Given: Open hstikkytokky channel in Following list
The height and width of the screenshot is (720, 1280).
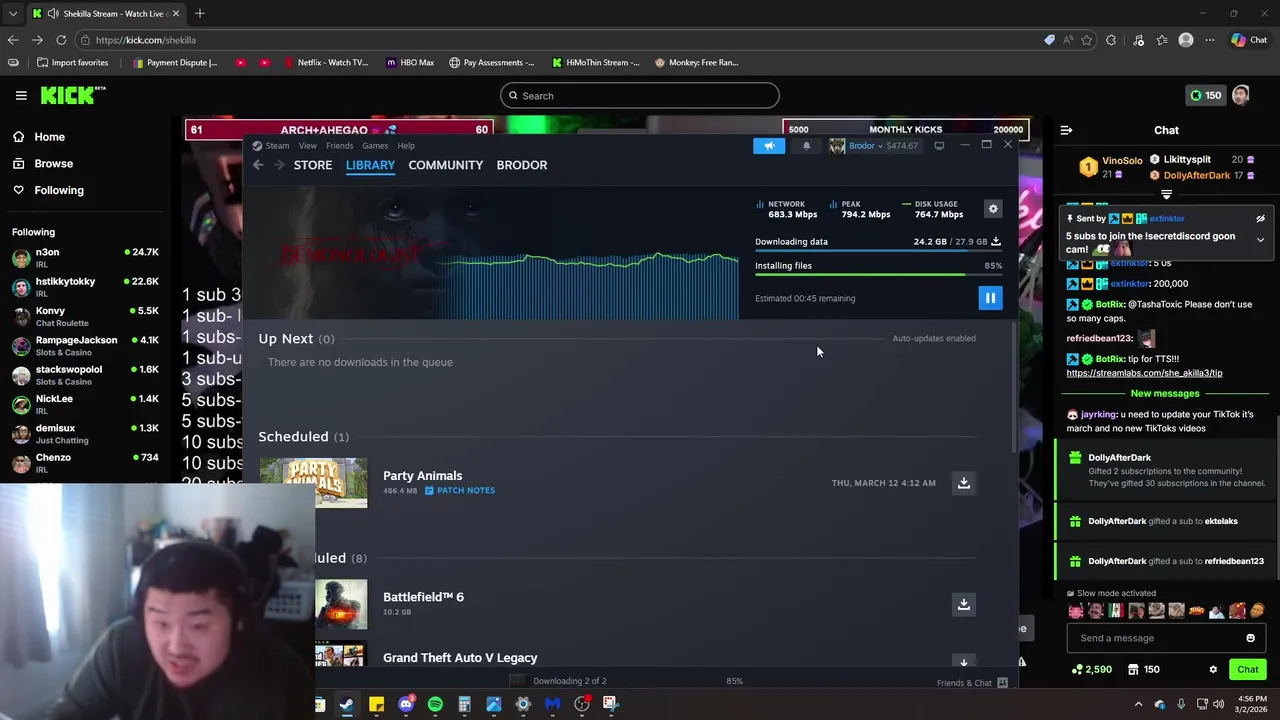Looking at the screenshot, I should tap(85, 287).
